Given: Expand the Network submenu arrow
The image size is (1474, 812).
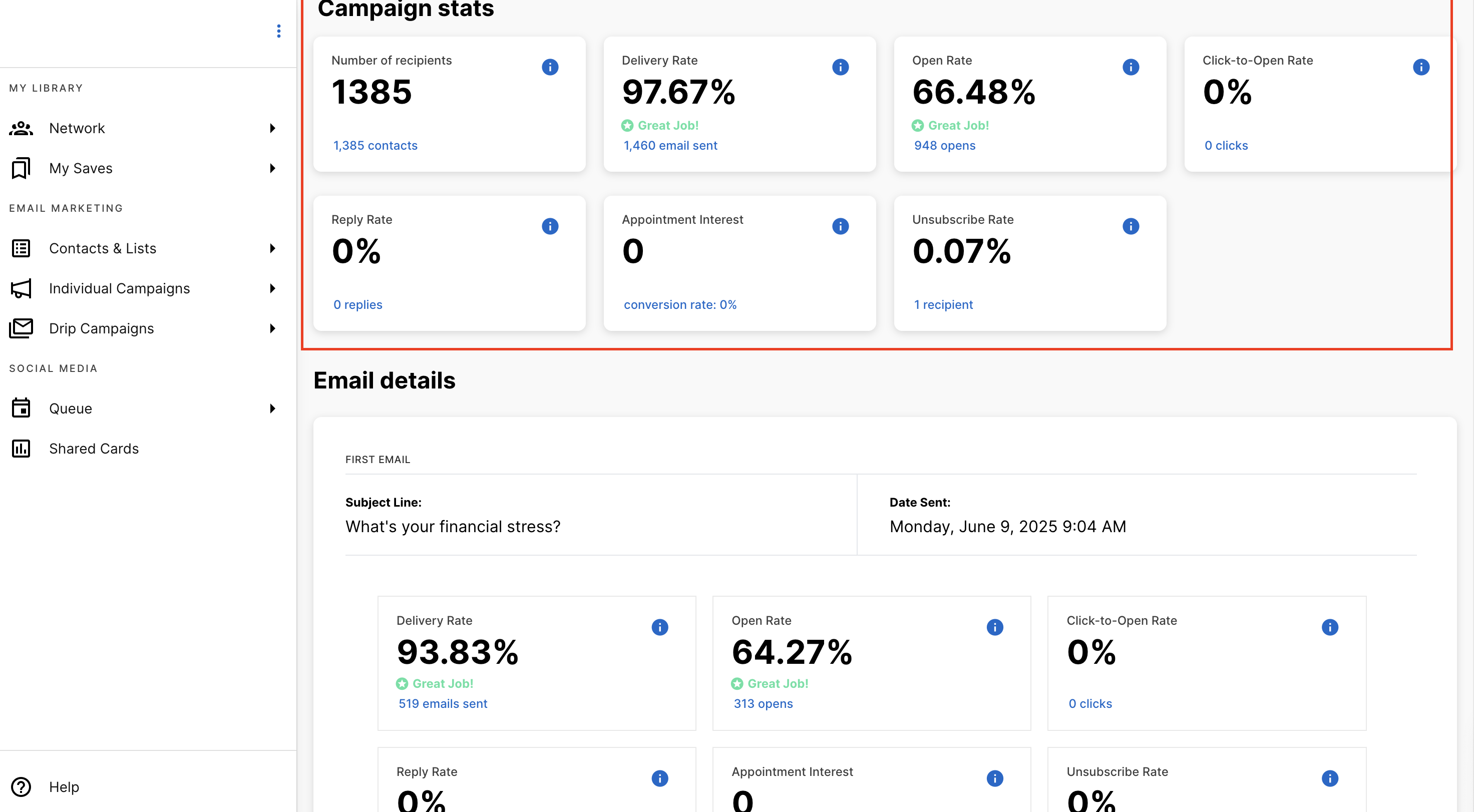Looking at the screenshot, I should 273,128.
